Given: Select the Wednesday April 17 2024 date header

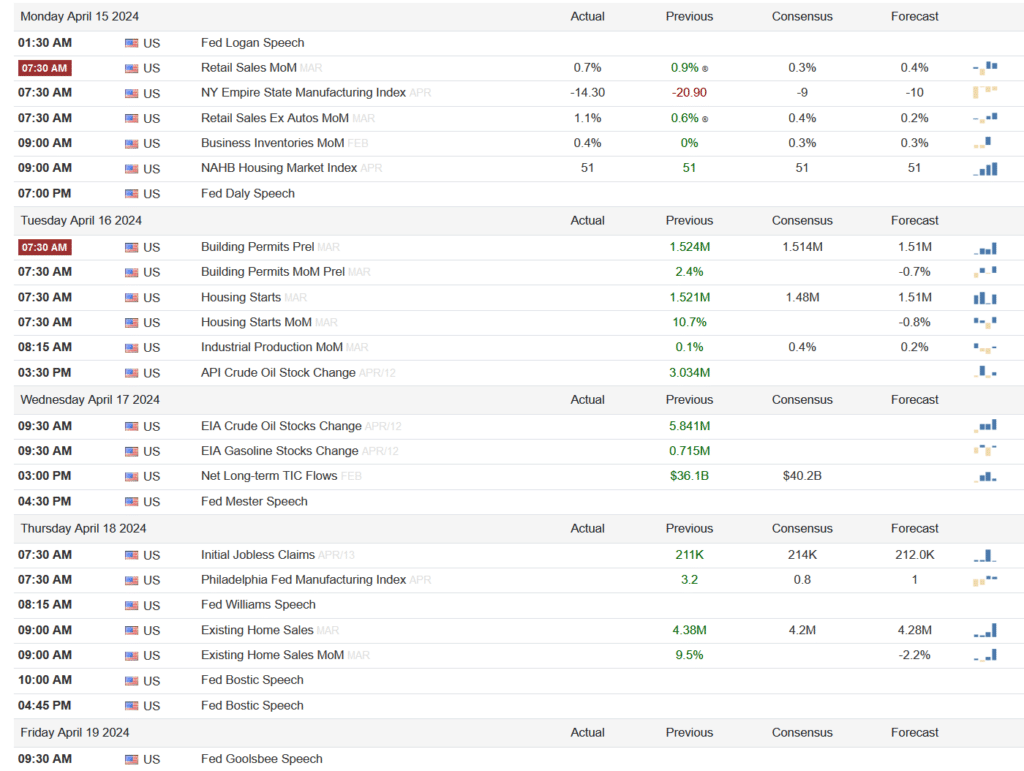Looking at the screenshot, I should pyautogui.click(x=90, y=400).
